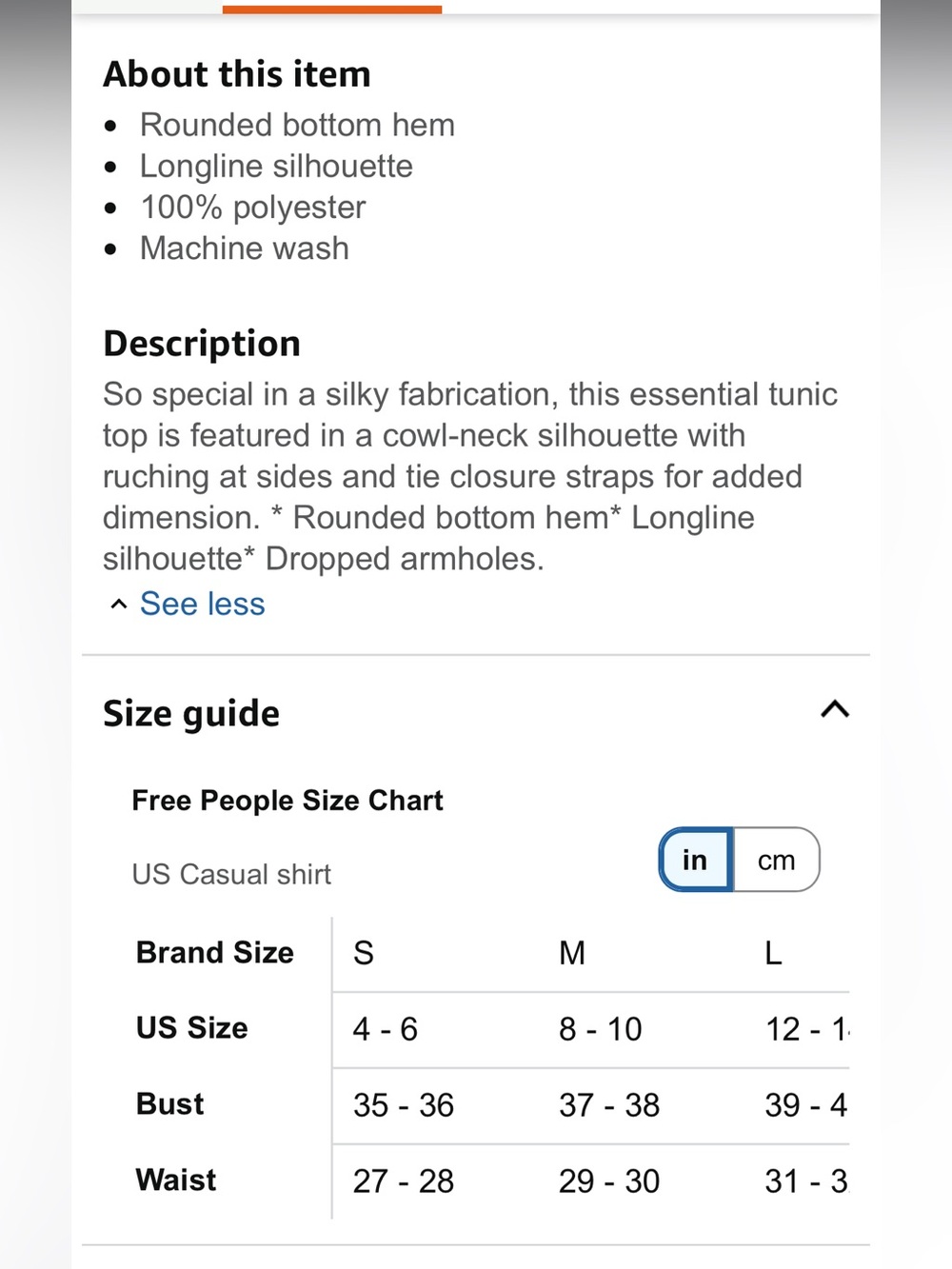Click the US Size row label
Viewport: 952px width, 1269px height.
(192, 1028)
